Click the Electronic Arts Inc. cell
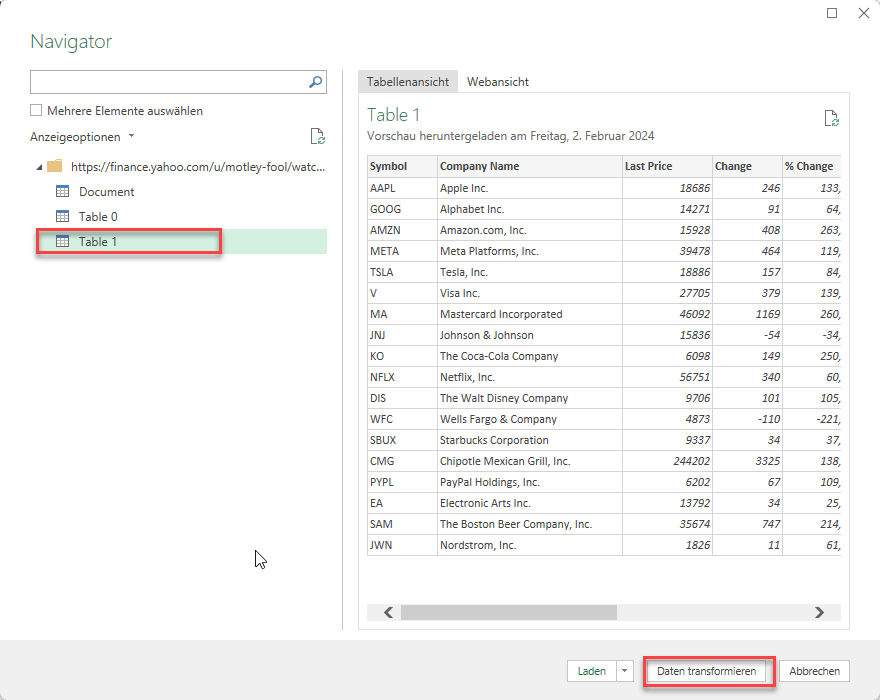This screenshot has width=880, height=700. (530, 503)
